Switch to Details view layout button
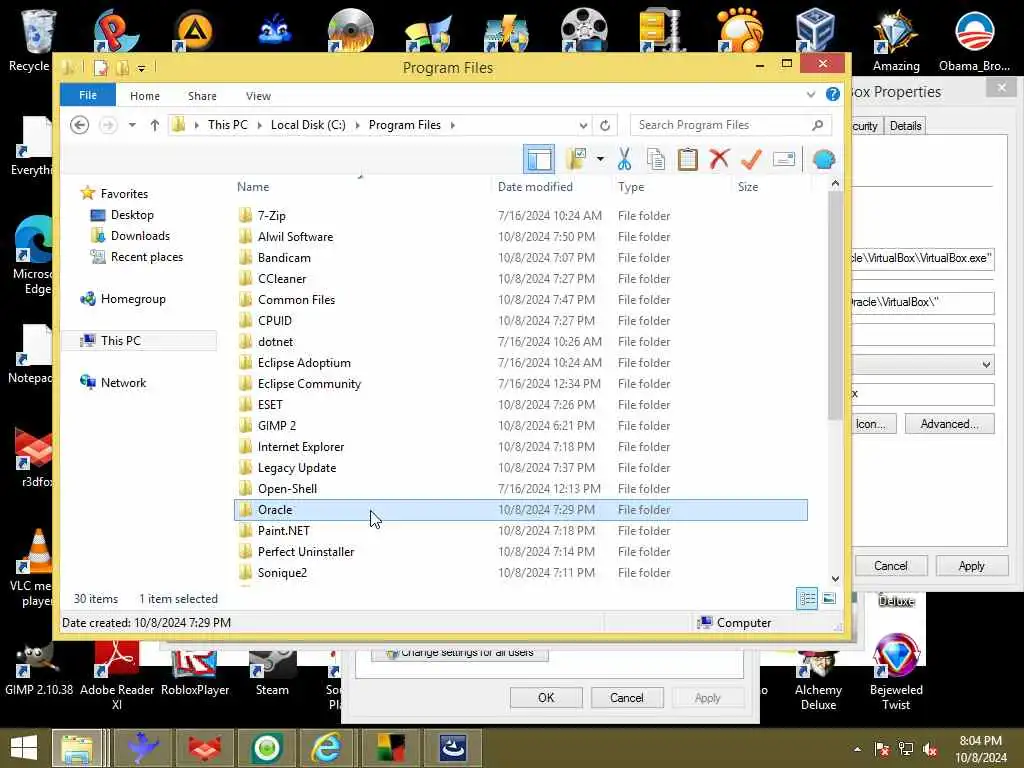Viewport: 1024px width, 768px height. pos(807,598)
